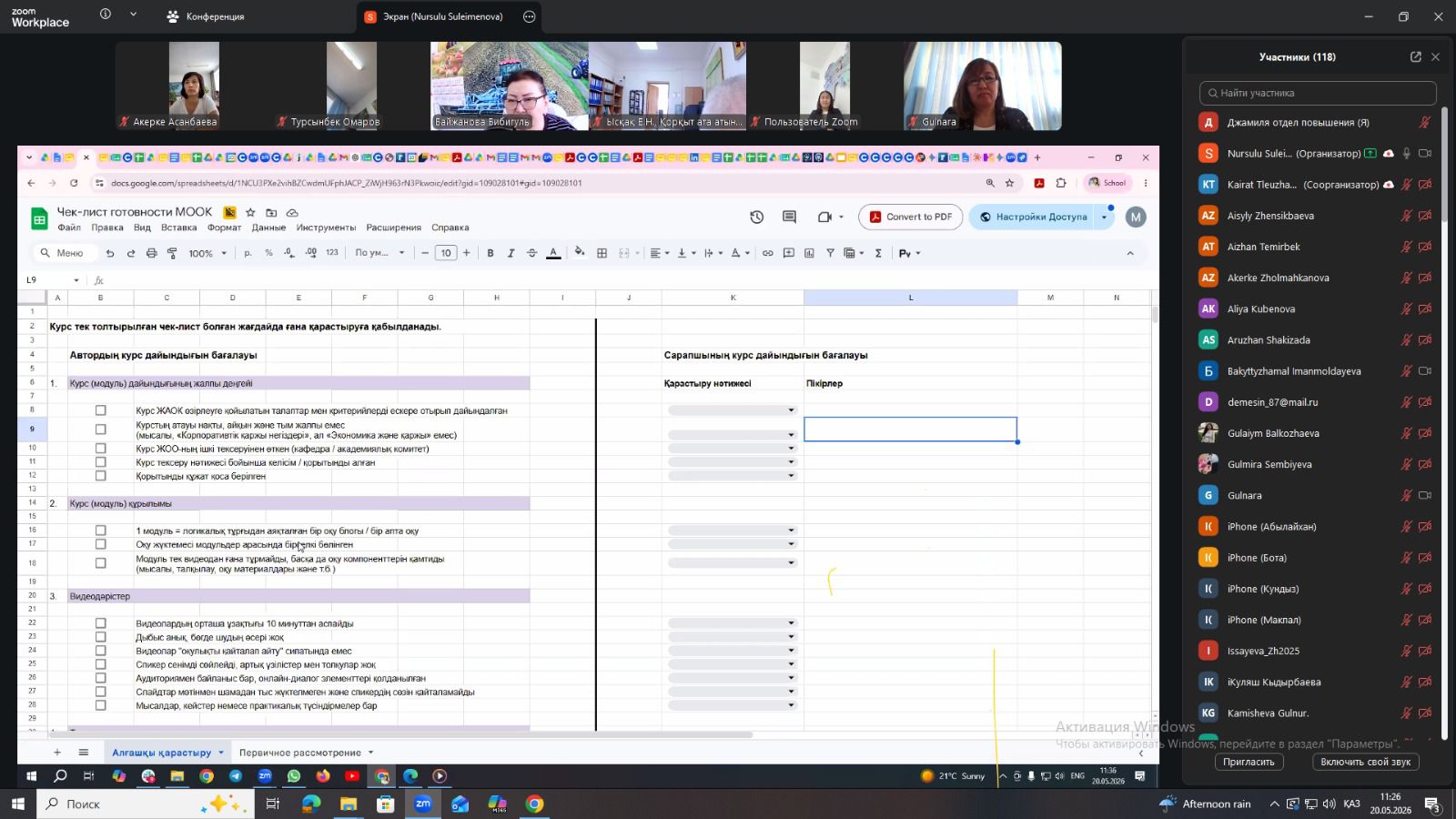
Task: Move document using folder icon near title
Action: tap(271, 212)
